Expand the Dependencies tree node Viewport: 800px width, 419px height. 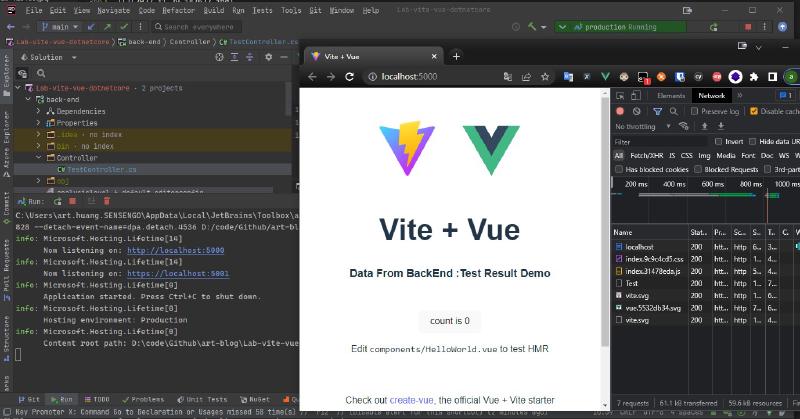[x=38, y=112]
